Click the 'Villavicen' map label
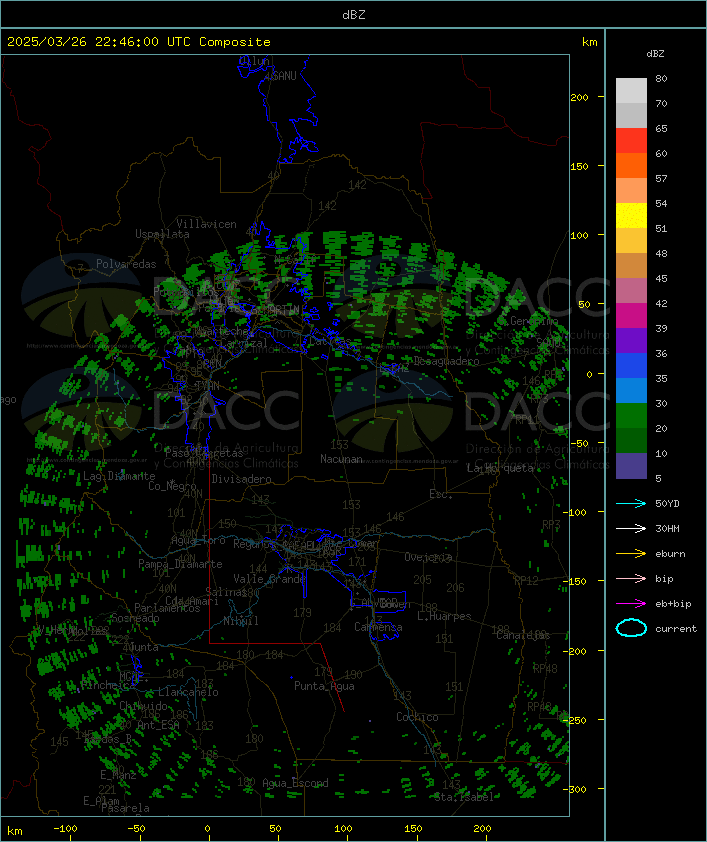 point(207,224)
